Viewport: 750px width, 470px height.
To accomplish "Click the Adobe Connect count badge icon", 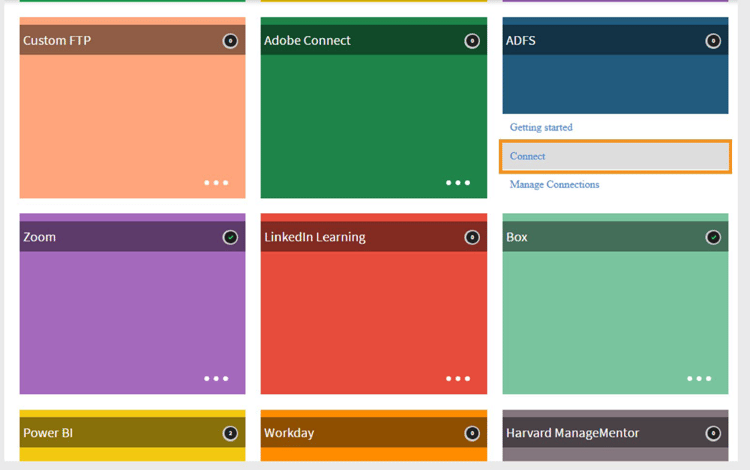I will point(472,41).
